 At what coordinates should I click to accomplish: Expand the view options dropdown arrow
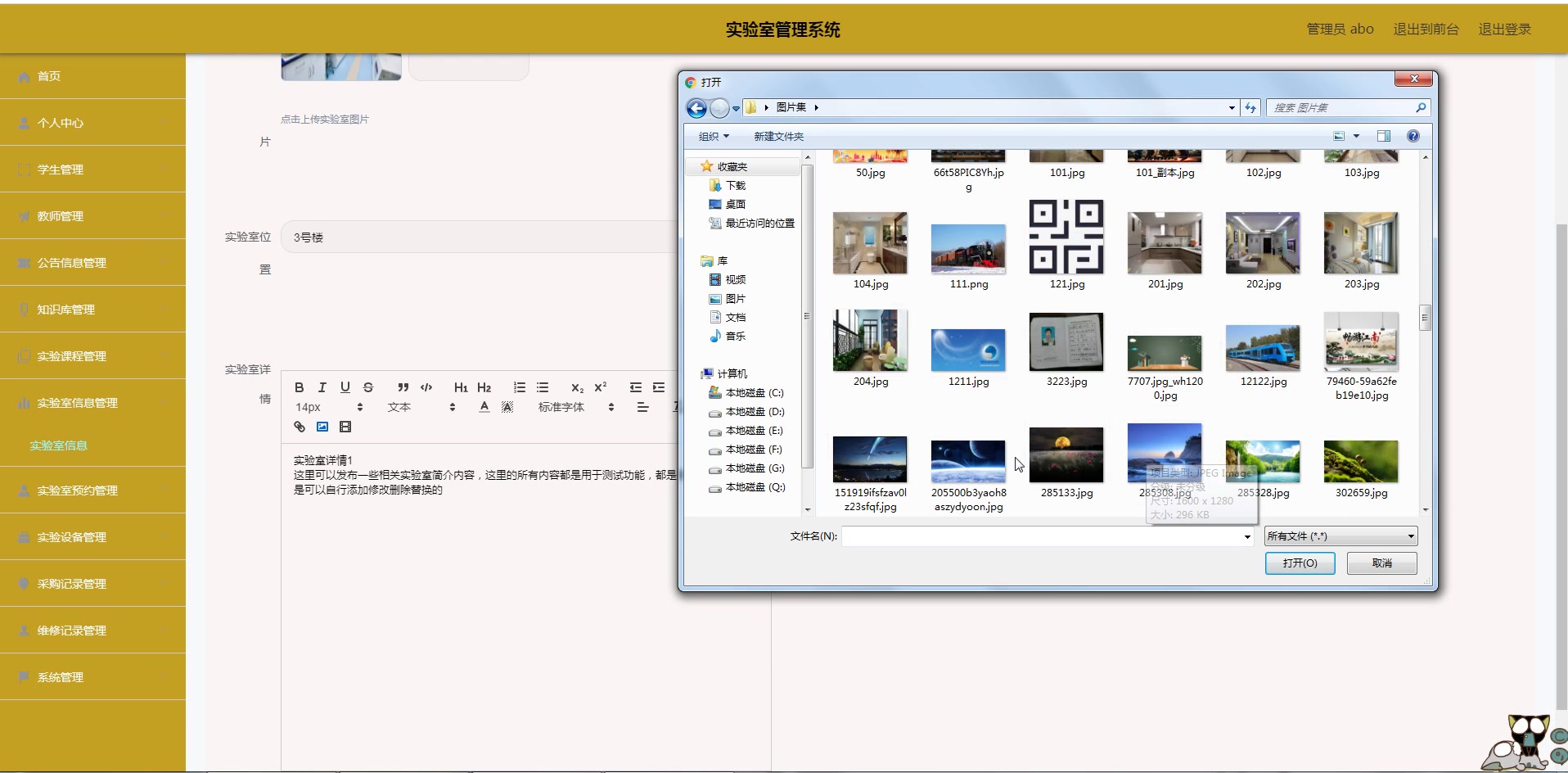[x=1356, y=136]
